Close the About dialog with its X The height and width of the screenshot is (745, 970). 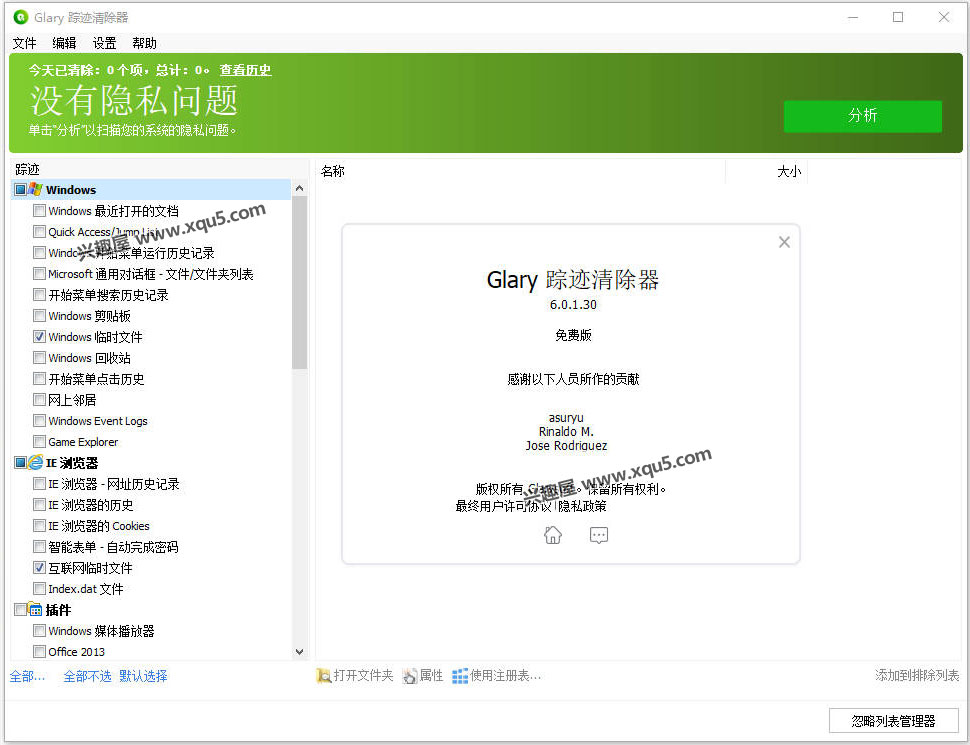(x=784, y=241)
